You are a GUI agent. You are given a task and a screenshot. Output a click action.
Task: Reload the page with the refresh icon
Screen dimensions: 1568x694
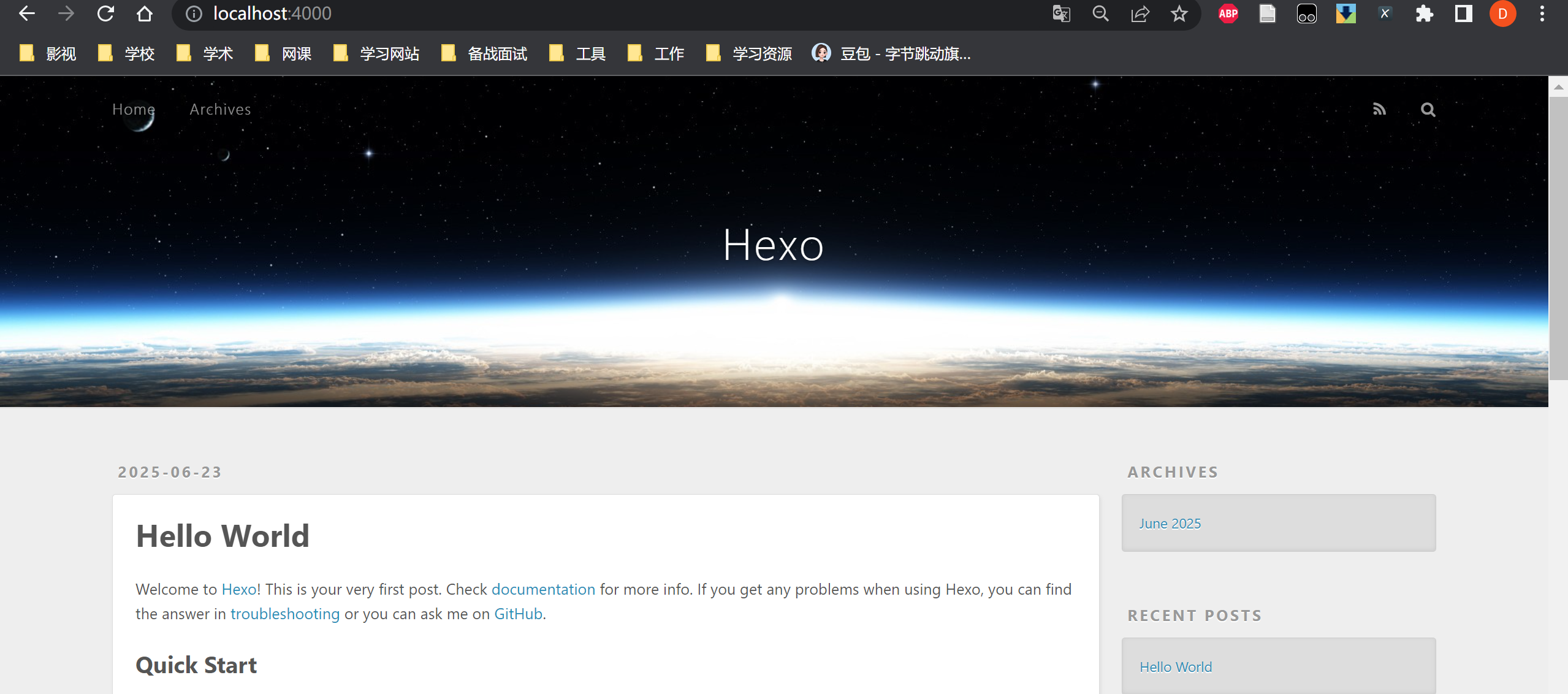point(105,13)
